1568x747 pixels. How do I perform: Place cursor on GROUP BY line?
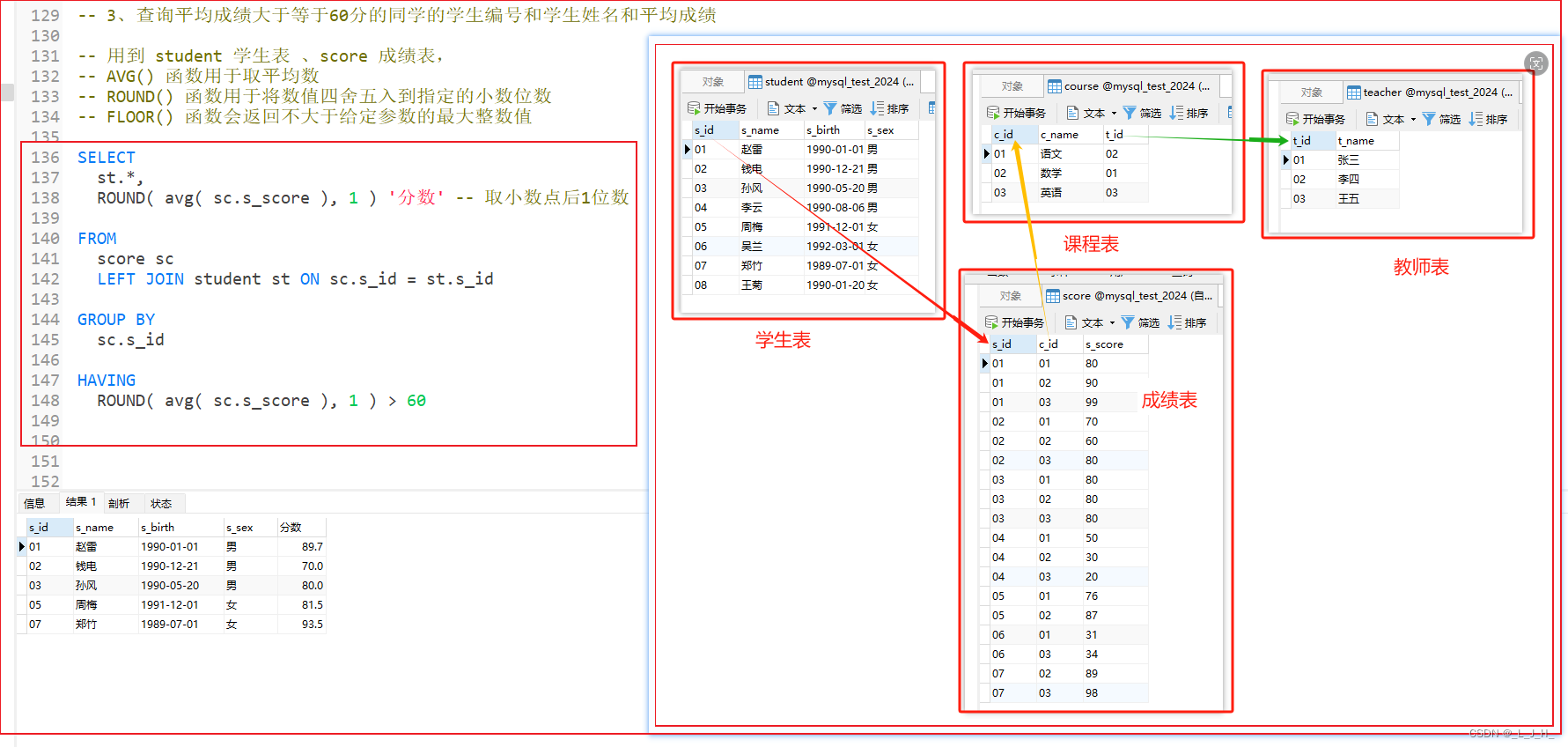(x=116, y=319)
